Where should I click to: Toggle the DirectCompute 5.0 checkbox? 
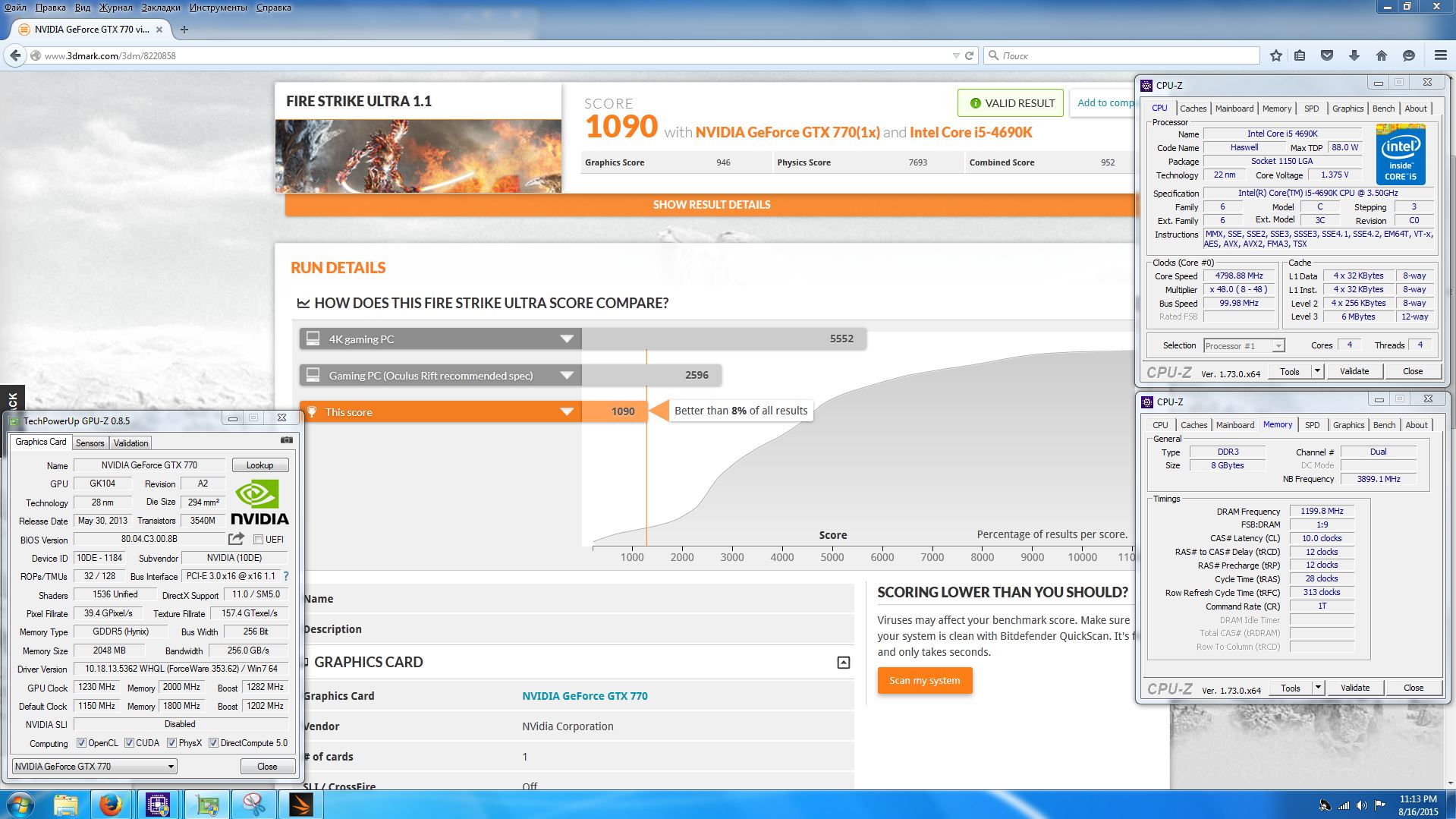[213, 743]
